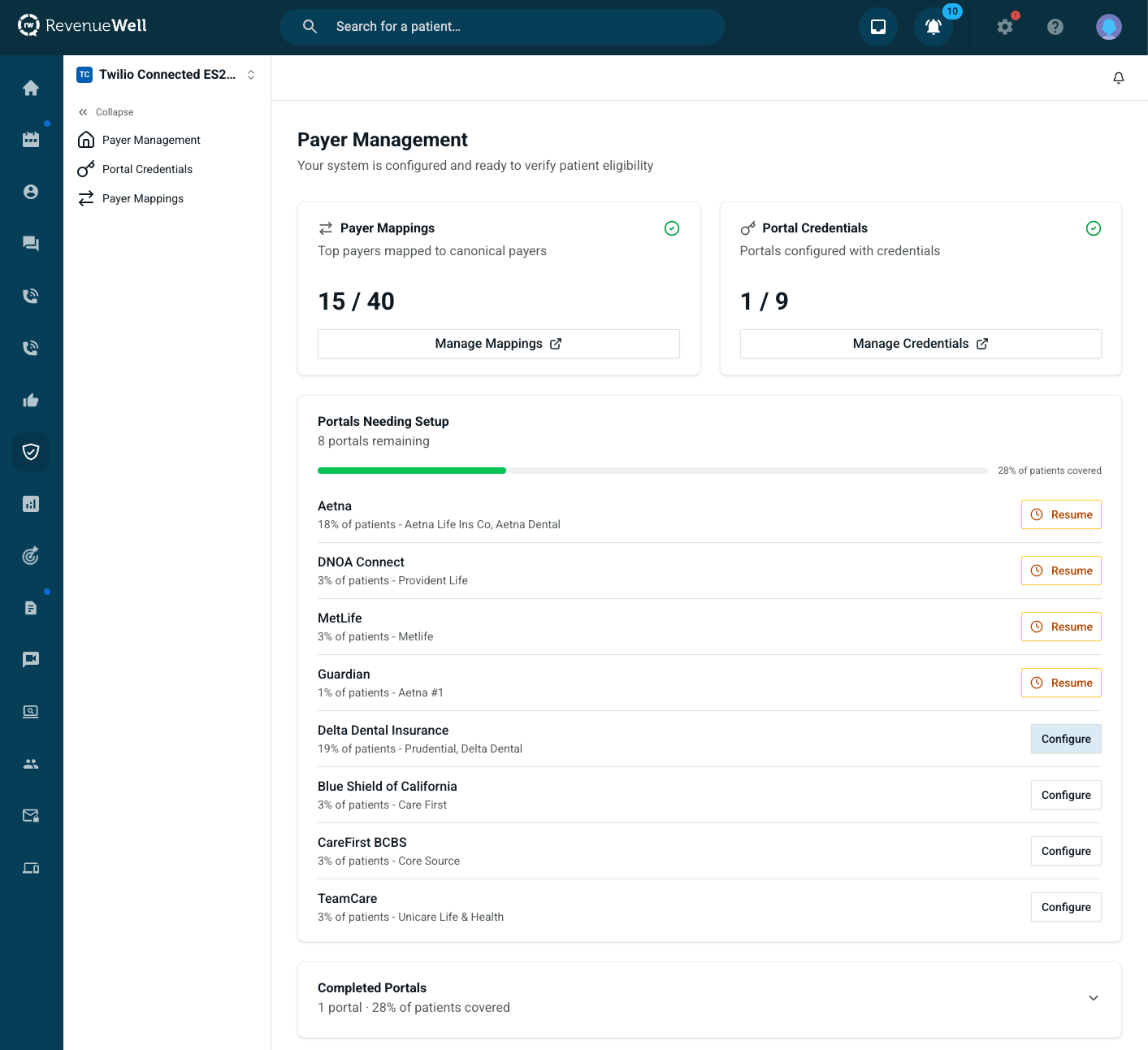
Task: Click the bell icon below the header
Action: coord(1119,78)
